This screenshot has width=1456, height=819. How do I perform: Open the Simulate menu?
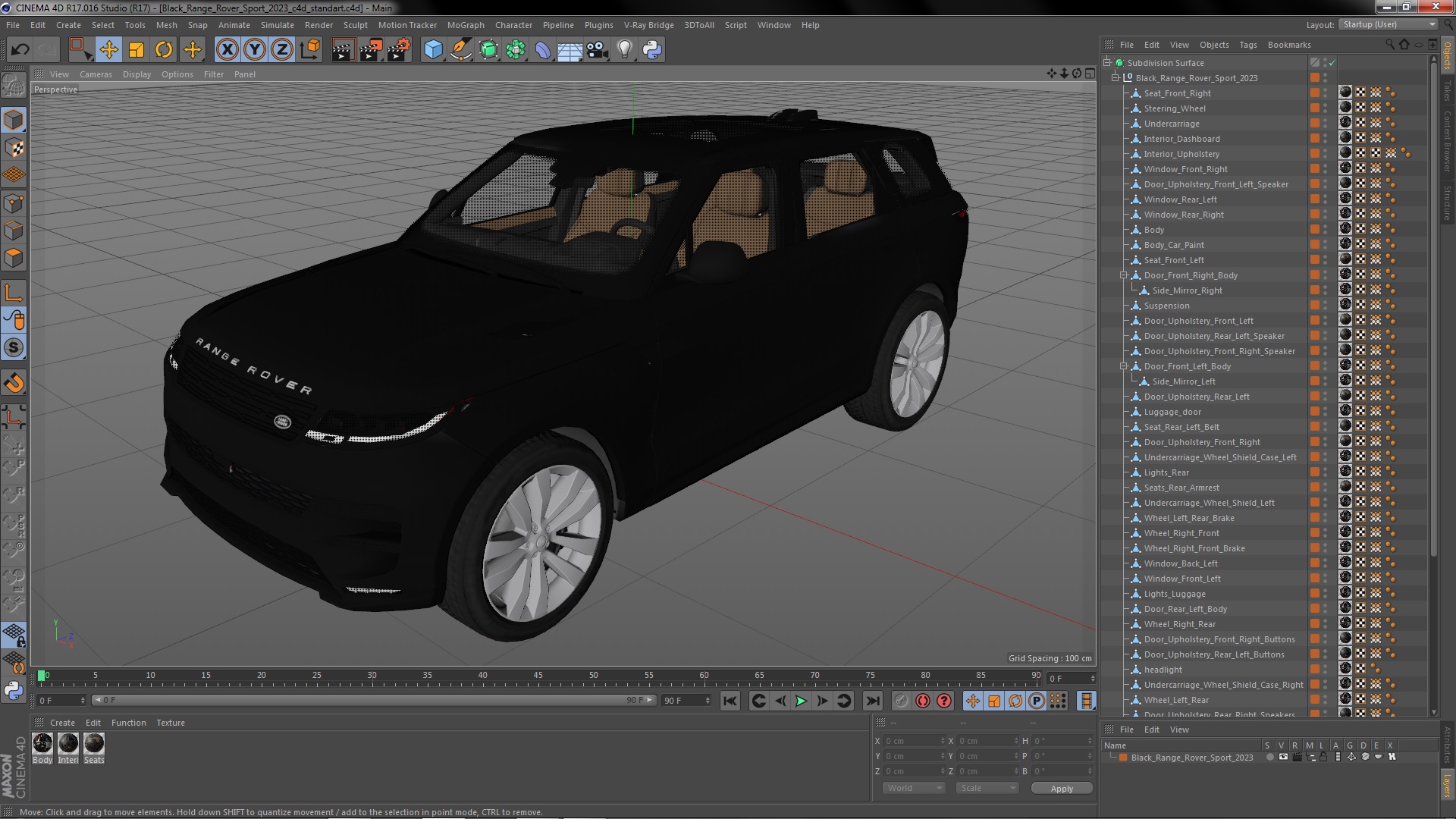(x=278, y=25)
